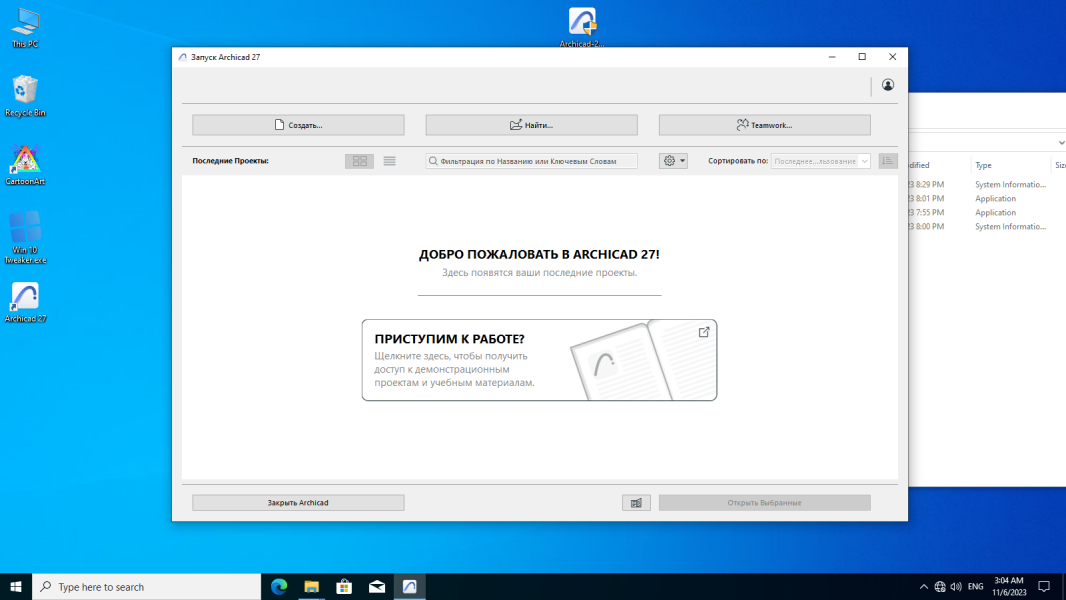Open the notification center icon
This screenshot has width=1066, height=600.
pyautogui.click(x=1044, y=586)
